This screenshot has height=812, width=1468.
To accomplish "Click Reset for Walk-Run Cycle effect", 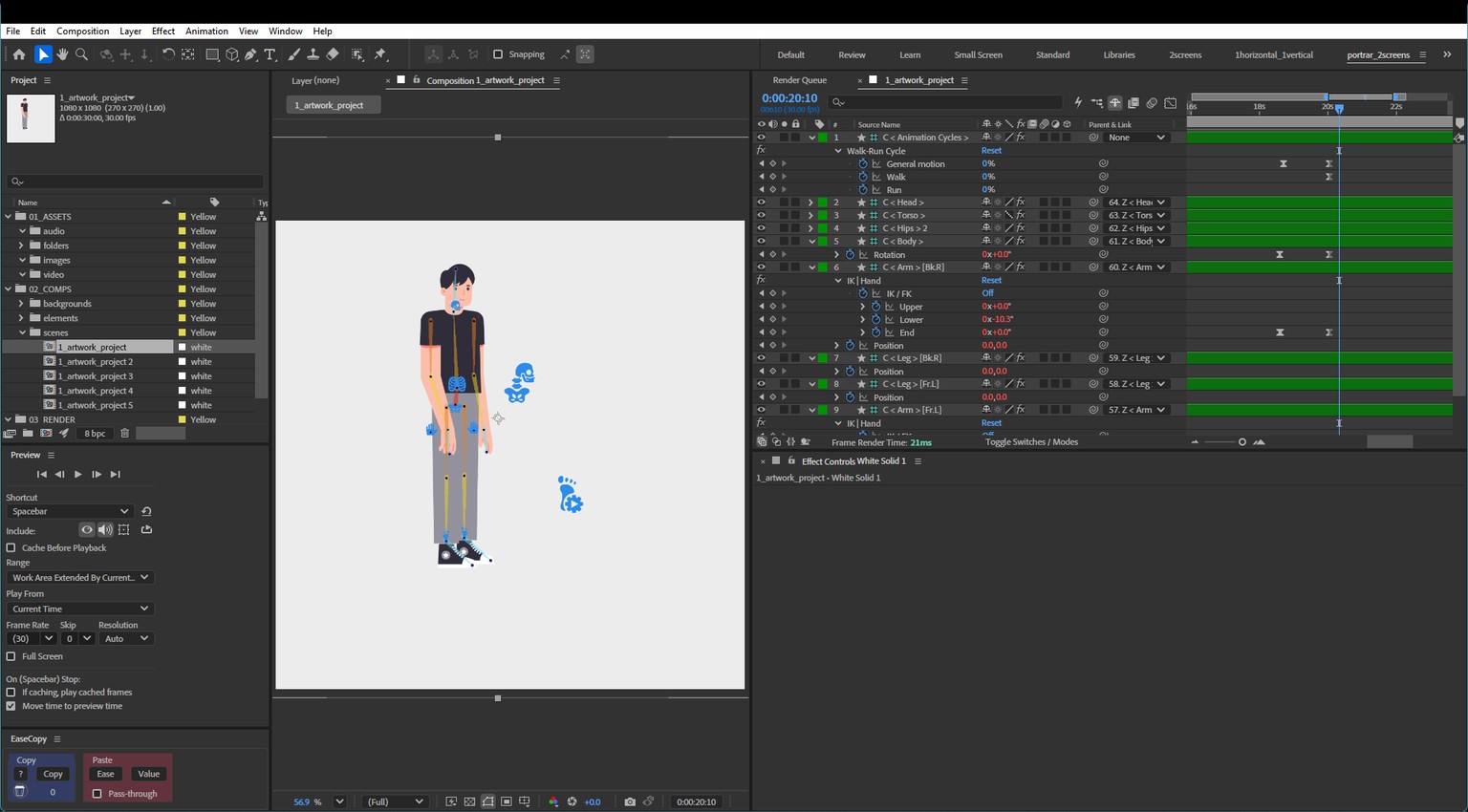I will pyautogui.click(x=991, y=151).
